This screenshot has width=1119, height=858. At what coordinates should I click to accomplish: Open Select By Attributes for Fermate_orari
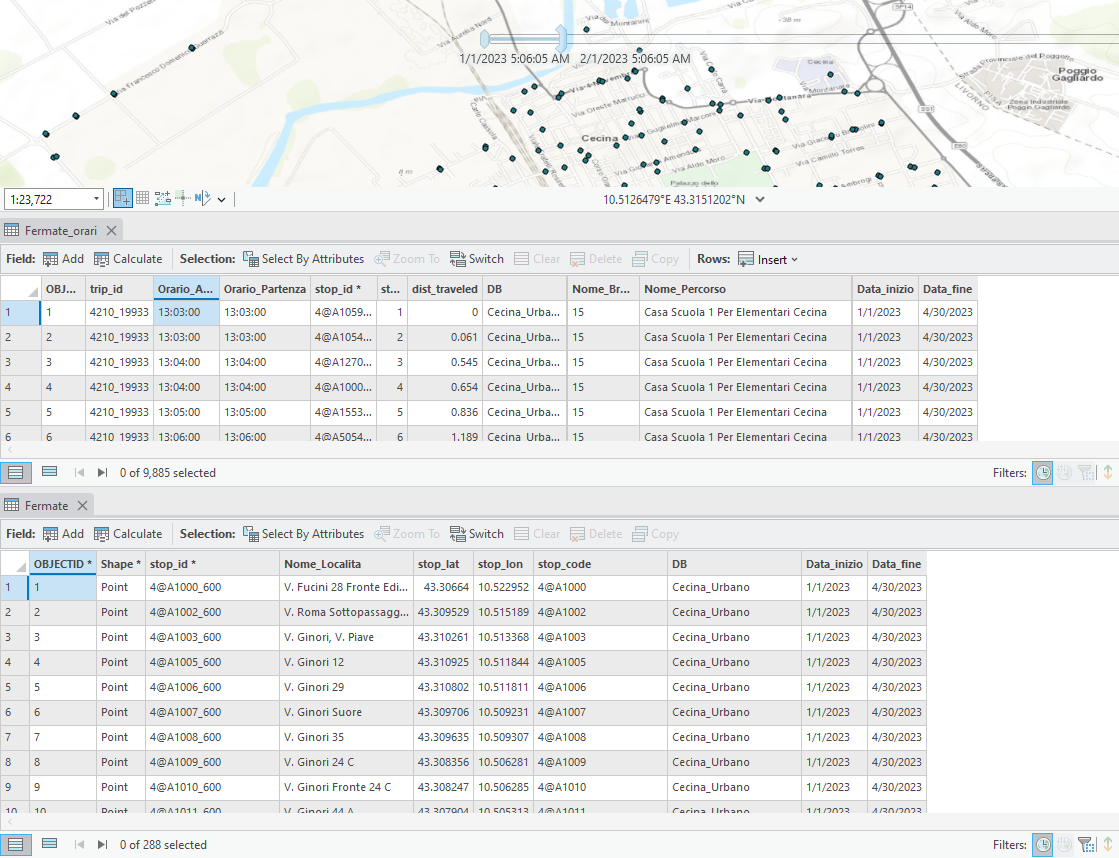tap(303, 259)
